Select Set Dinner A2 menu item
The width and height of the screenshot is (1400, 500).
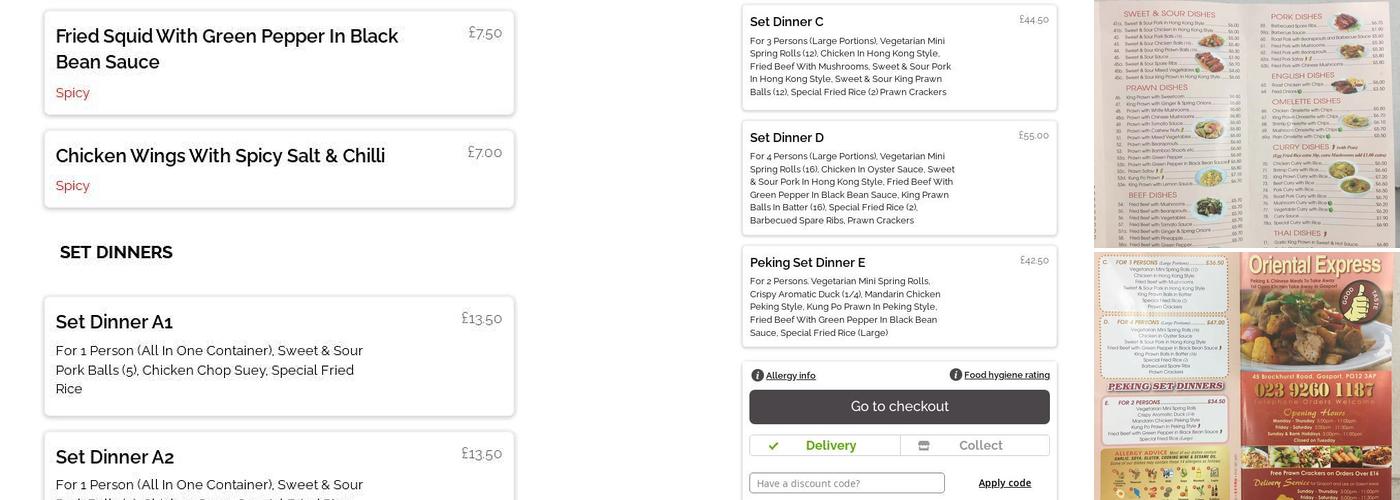pos(279,466)
